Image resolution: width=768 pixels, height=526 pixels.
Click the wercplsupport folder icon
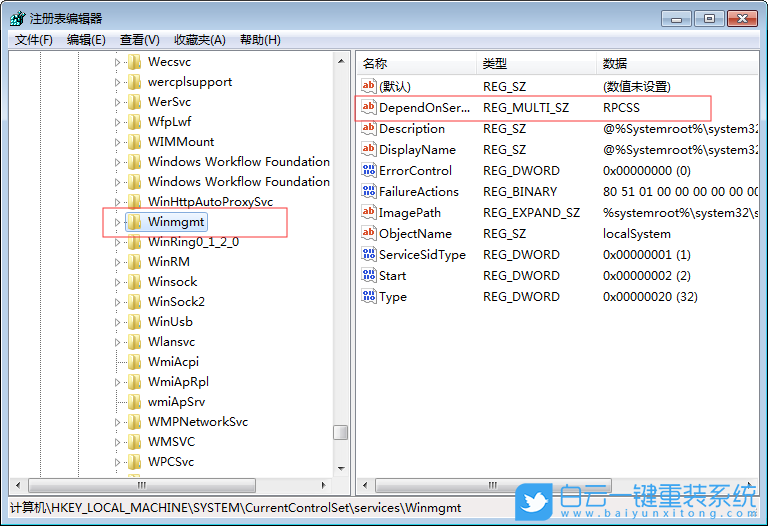tap(134, 82)
